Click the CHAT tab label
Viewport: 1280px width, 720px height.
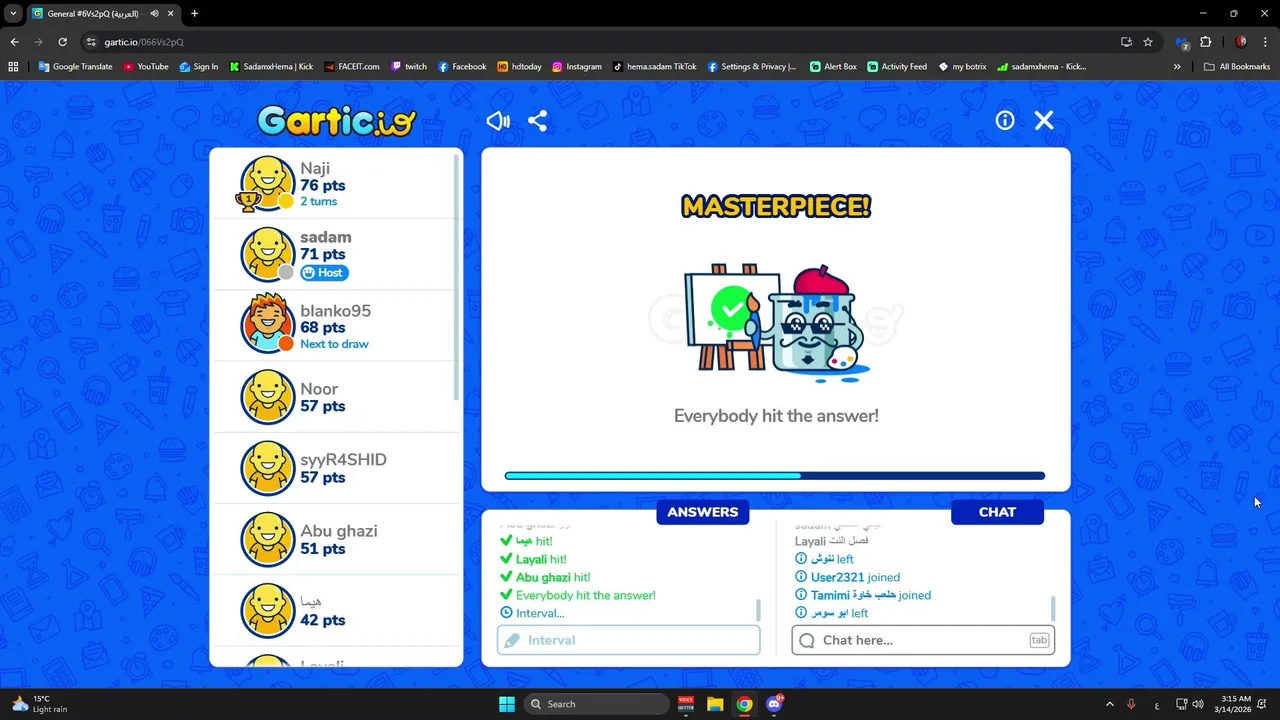997,512
